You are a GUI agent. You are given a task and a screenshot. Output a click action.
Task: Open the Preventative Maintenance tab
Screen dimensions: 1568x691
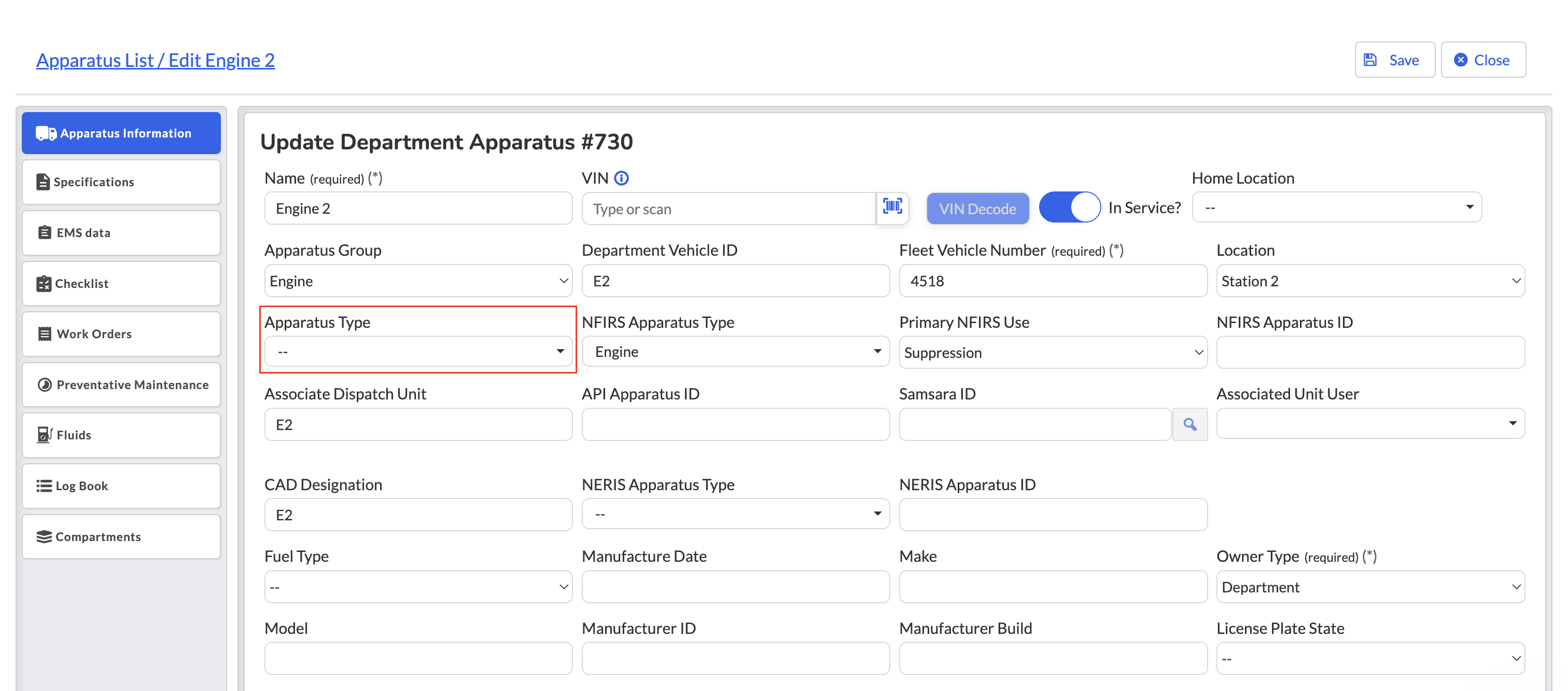pyautogui.click(x=121, y=385)
